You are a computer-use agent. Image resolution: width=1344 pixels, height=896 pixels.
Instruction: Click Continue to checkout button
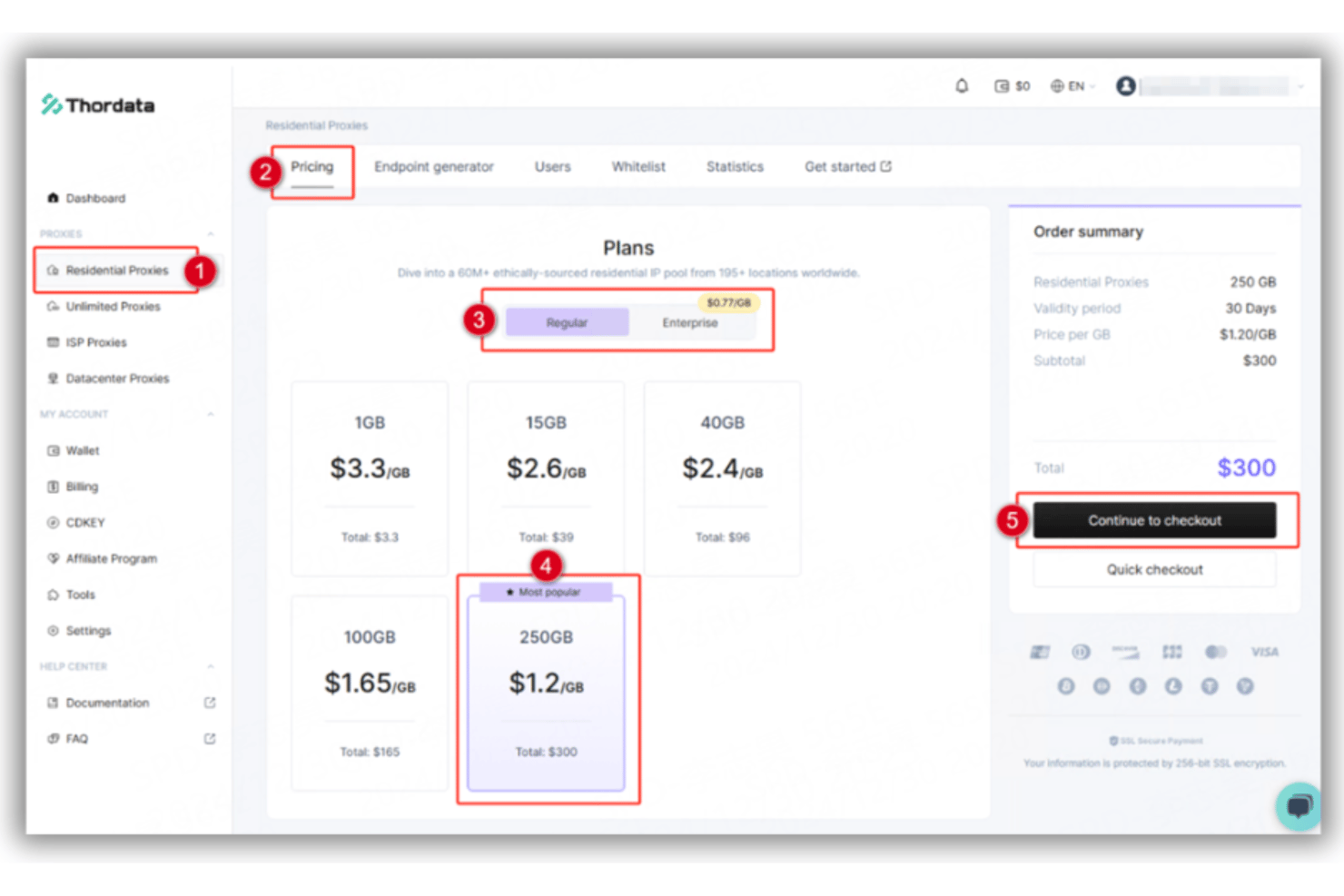(1154, 520)
